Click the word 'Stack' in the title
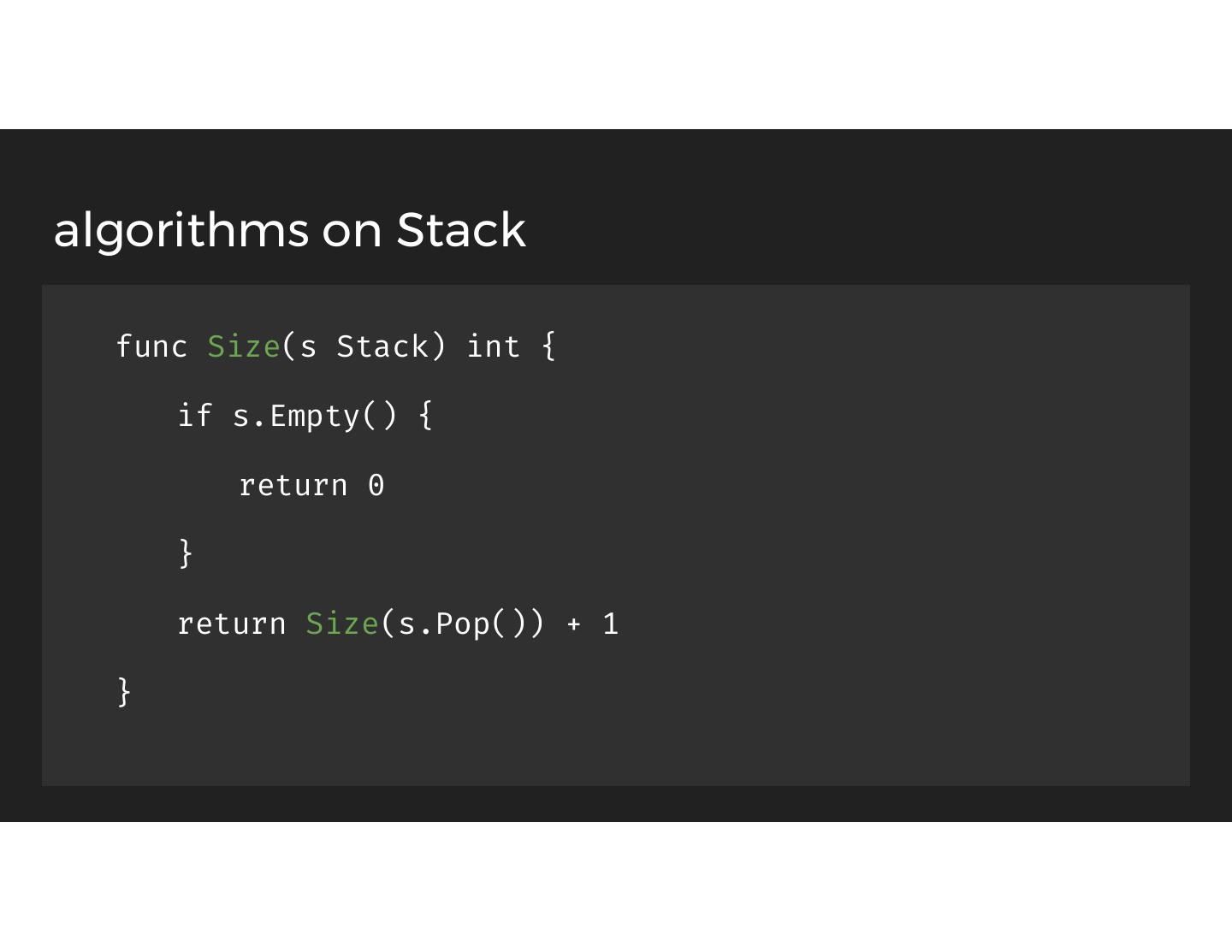The width and height of the screenshot is (1232, 952). 461,230
